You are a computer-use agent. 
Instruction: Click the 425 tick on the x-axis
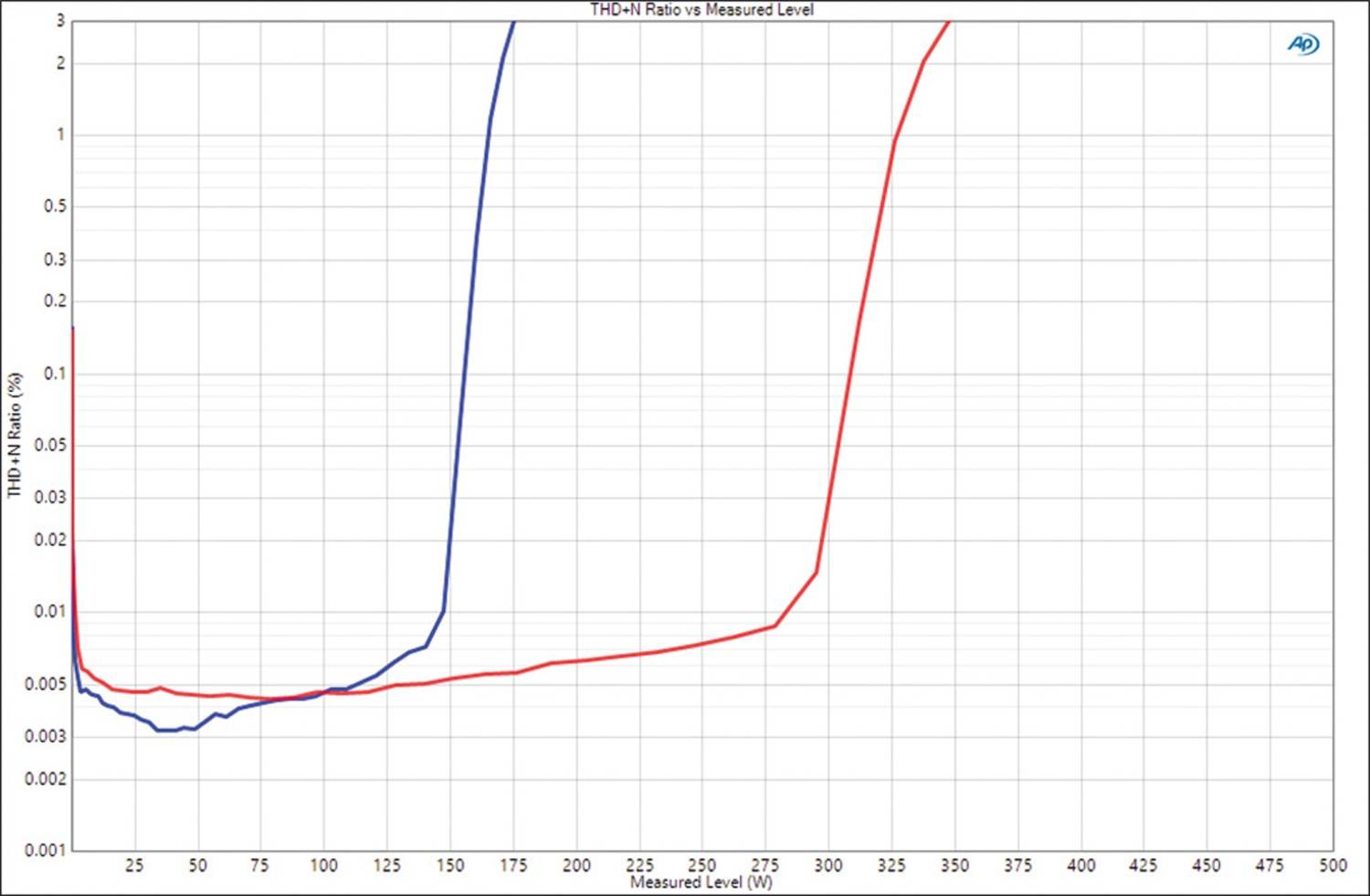tap(1143, 865)
